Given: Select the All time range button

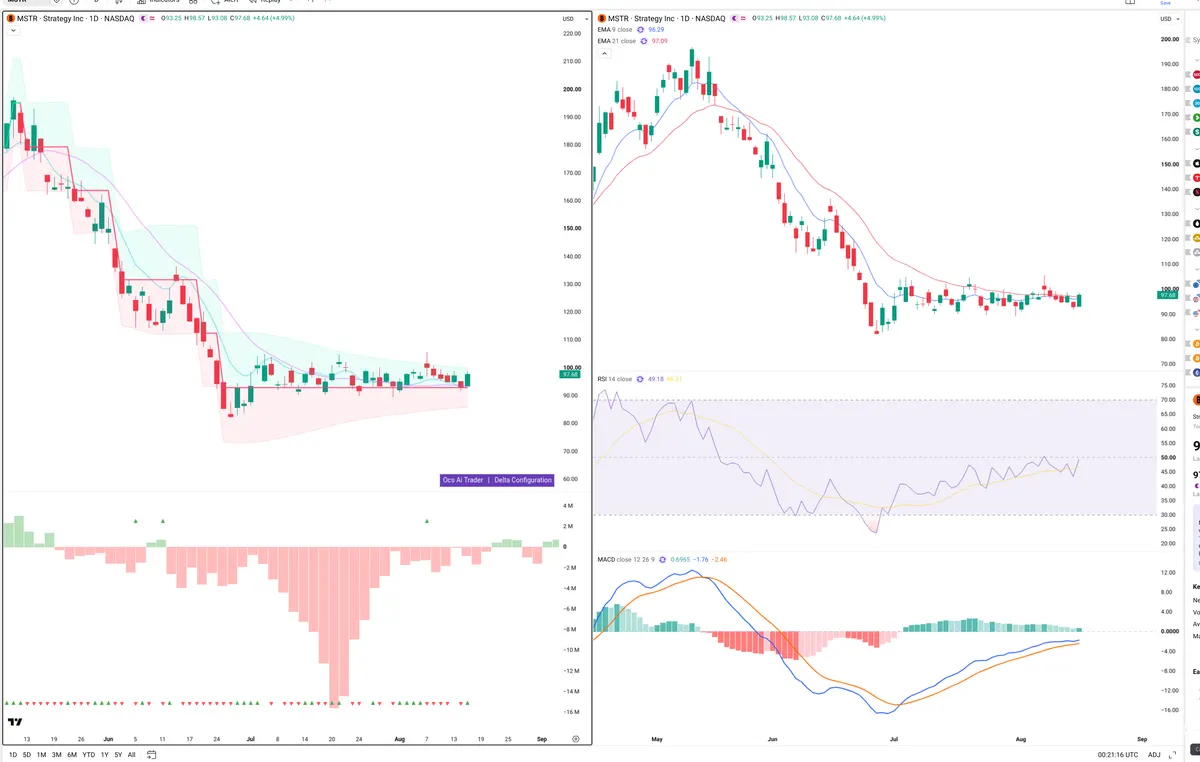Looking at the screenshot, I should coord(131,755).
